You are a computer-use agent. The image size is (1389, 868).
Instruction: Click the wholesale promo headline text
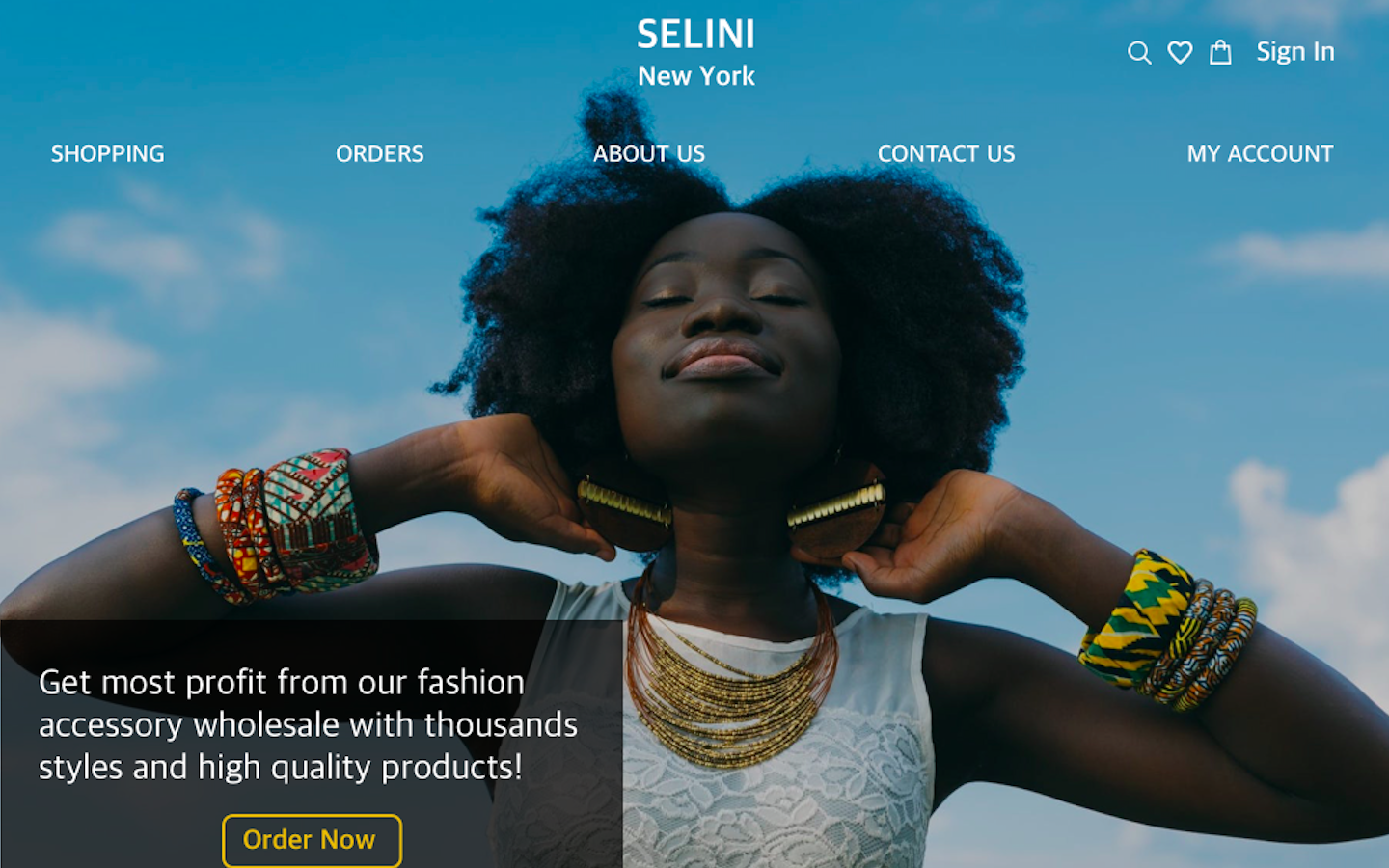click(x=308, y=724)
